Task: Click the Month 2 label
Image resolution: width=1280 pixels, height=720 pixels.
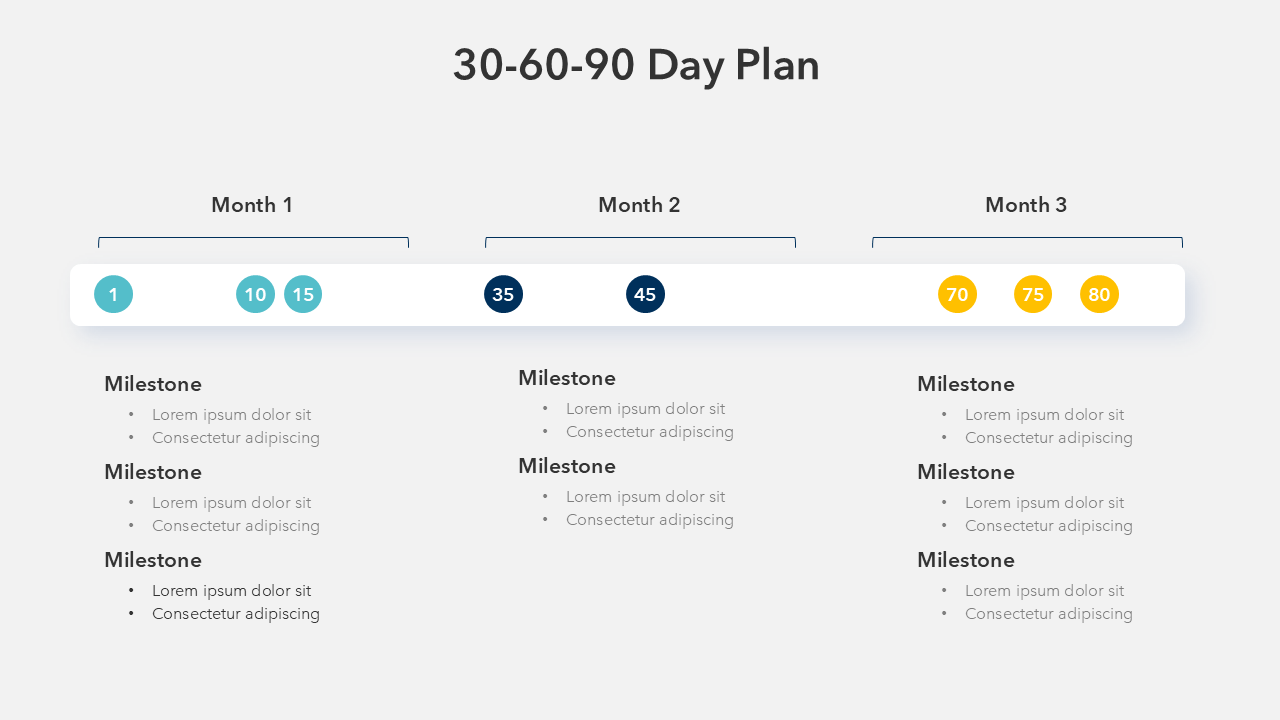Action: tap(639, 205)
